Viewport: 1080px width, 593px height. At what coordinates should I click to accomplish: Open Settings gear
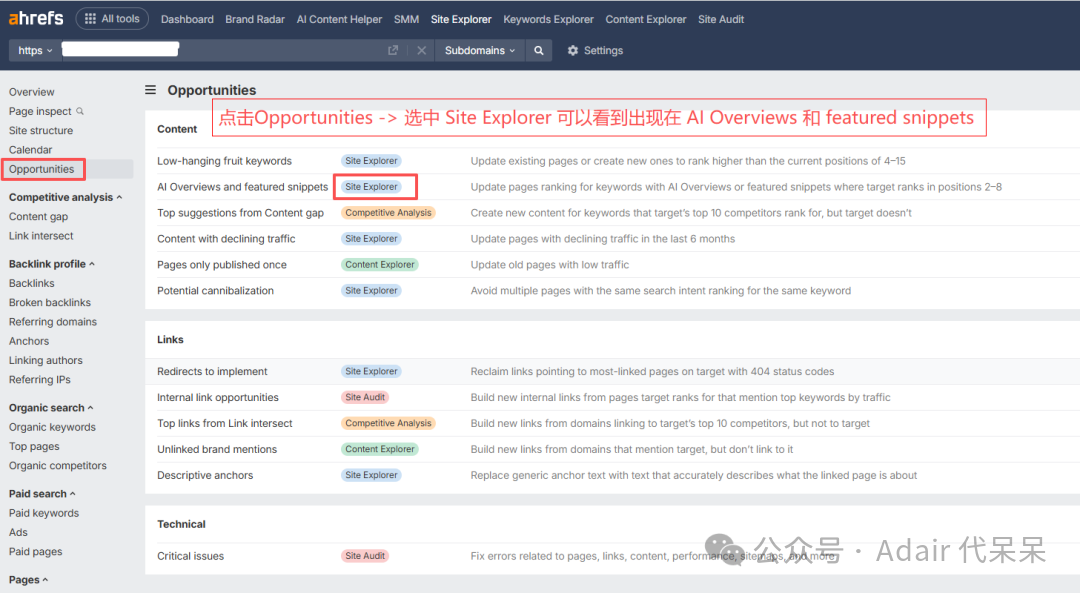595,50
